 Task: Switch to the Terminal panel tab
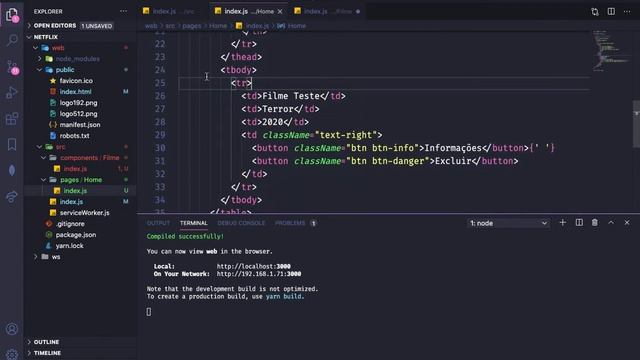pos(193,223)
